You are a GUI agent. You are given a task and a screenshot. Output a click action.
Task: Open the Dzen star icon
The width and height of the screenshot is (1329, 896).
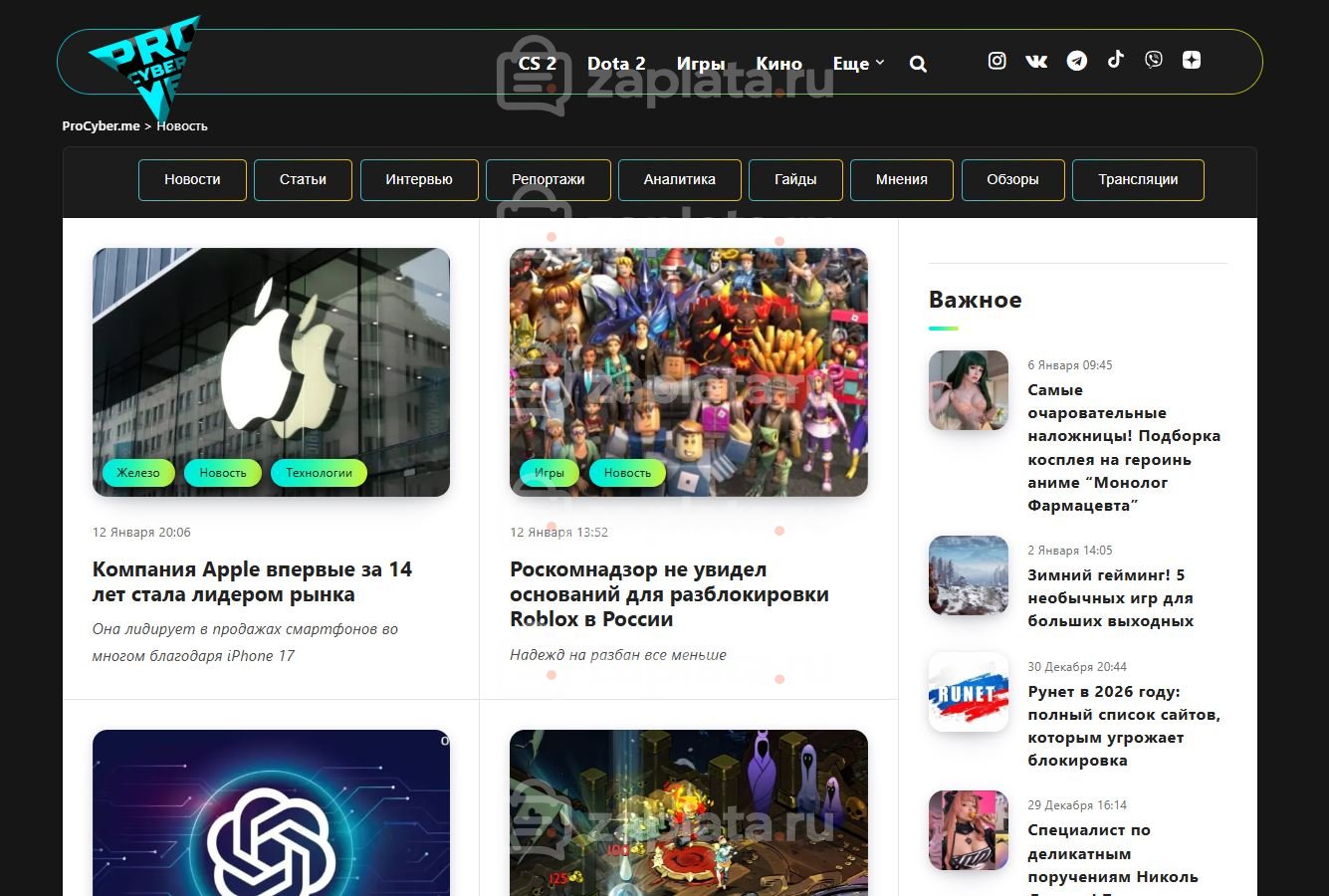coord(1191,60)
